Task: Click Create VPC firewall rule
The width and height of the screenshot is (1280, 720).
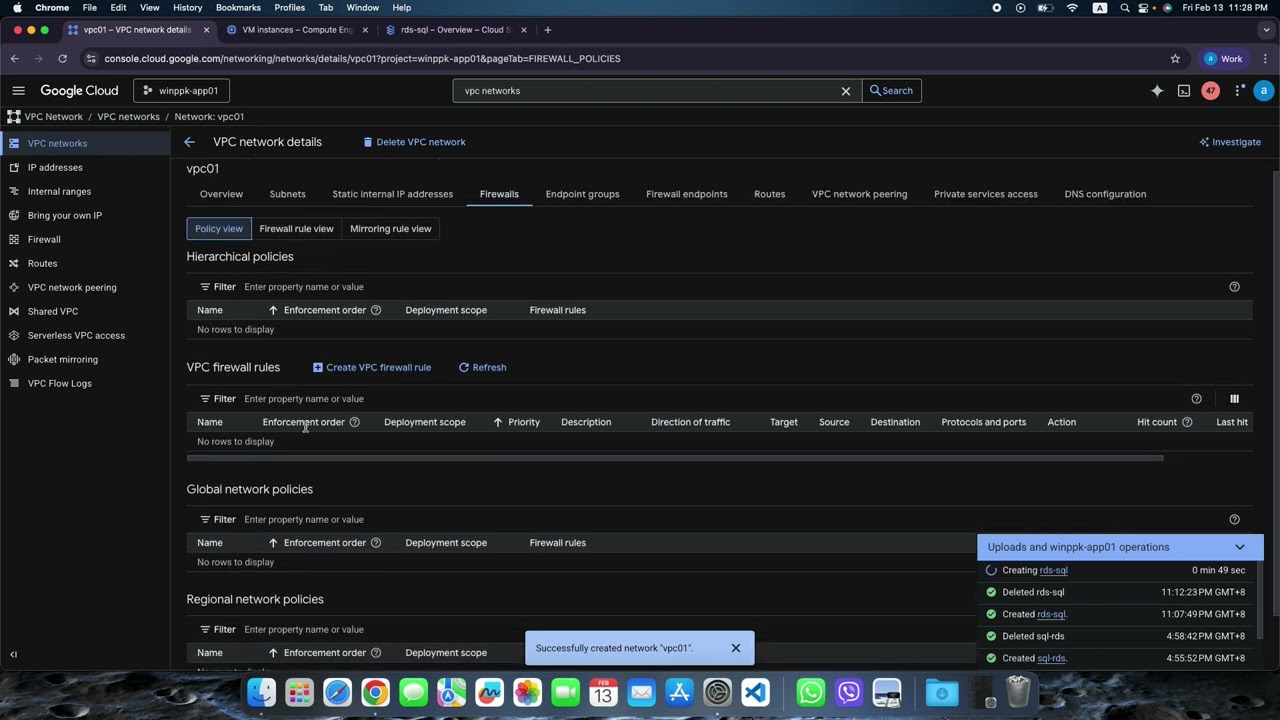Action: point(372,368)
